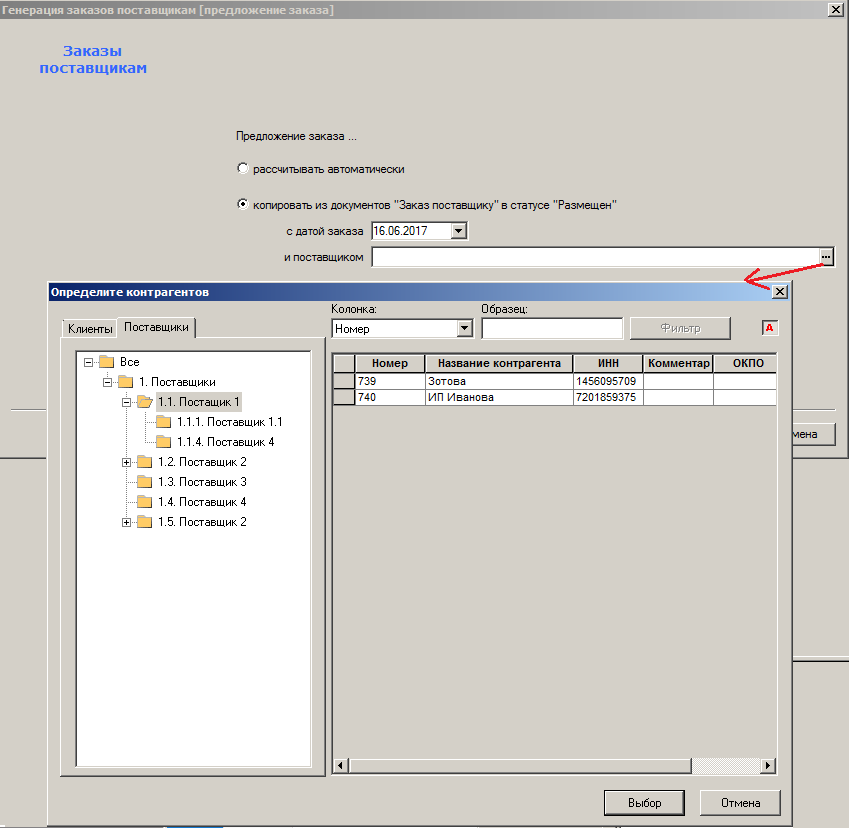Collapse the 1. Поставщики node
Screen dimensions: 849x828
click(107, 382)
